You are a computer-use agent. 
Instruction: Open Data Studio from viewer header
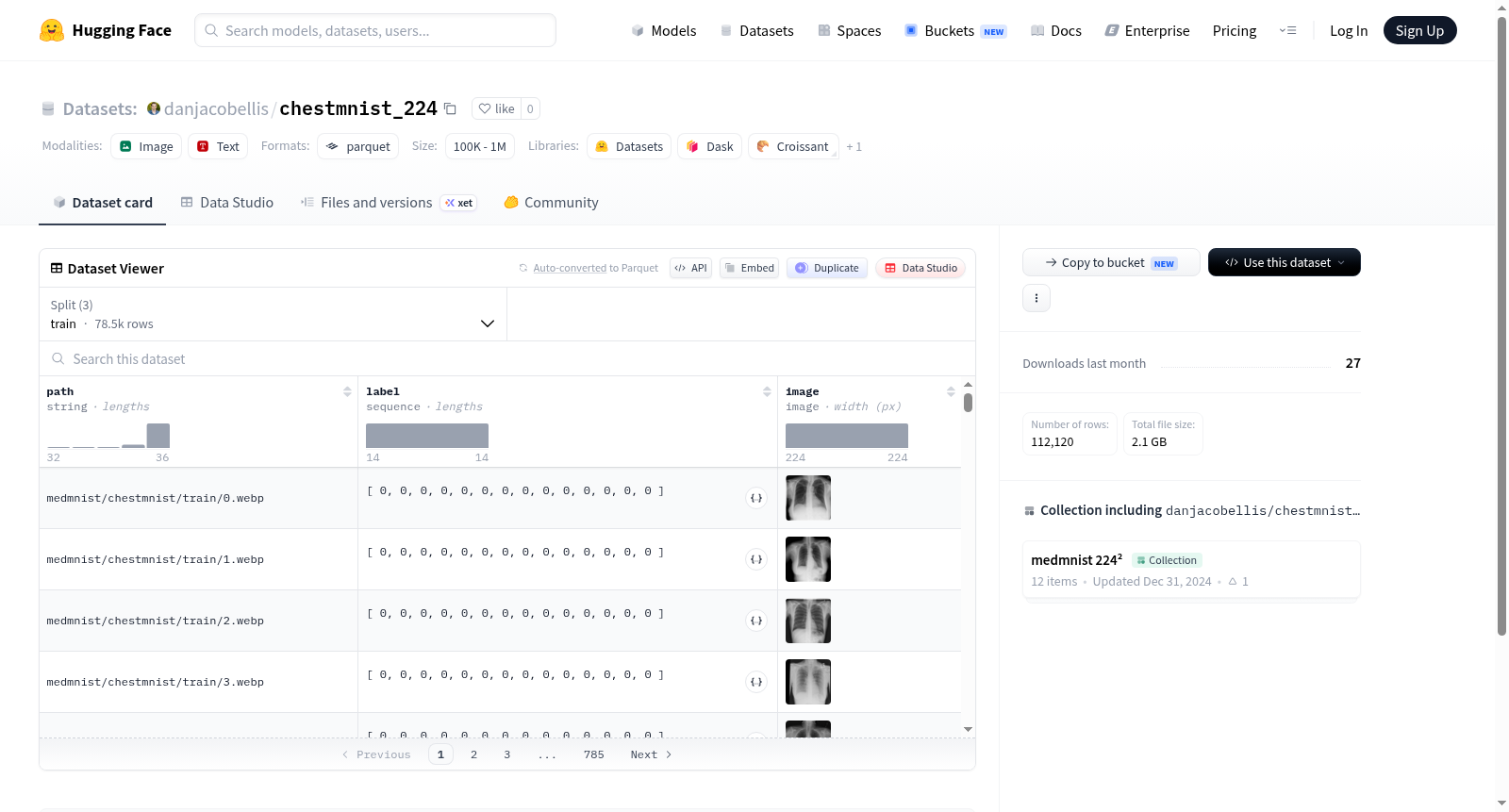[920, 268]
